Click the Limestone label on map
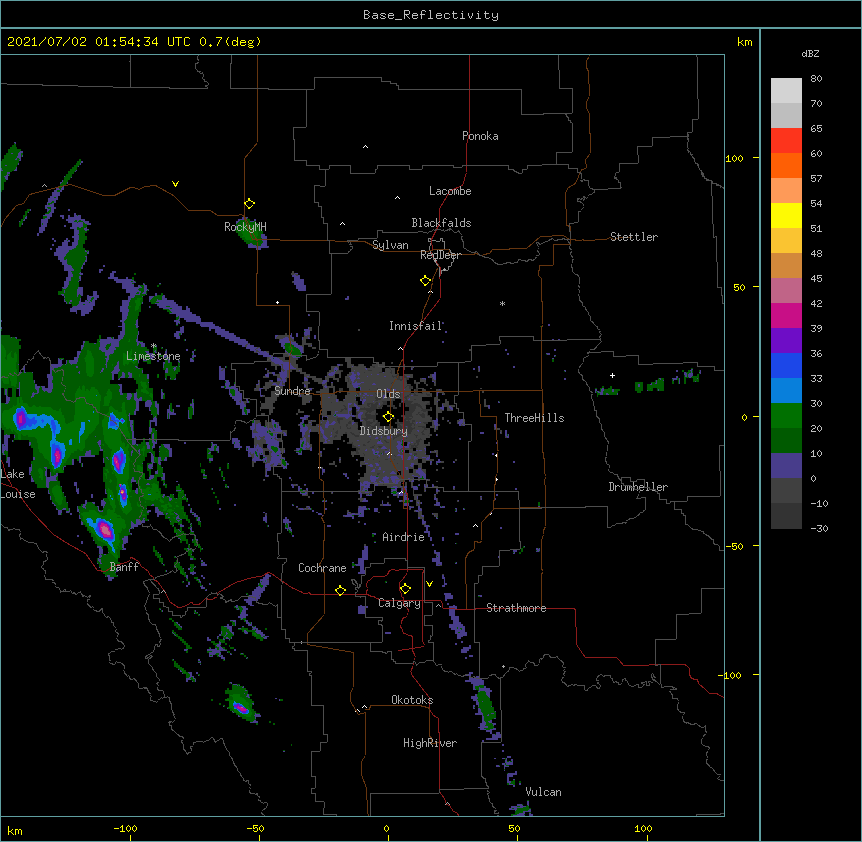Screen dimensions: 862x842 coord(153,356)
